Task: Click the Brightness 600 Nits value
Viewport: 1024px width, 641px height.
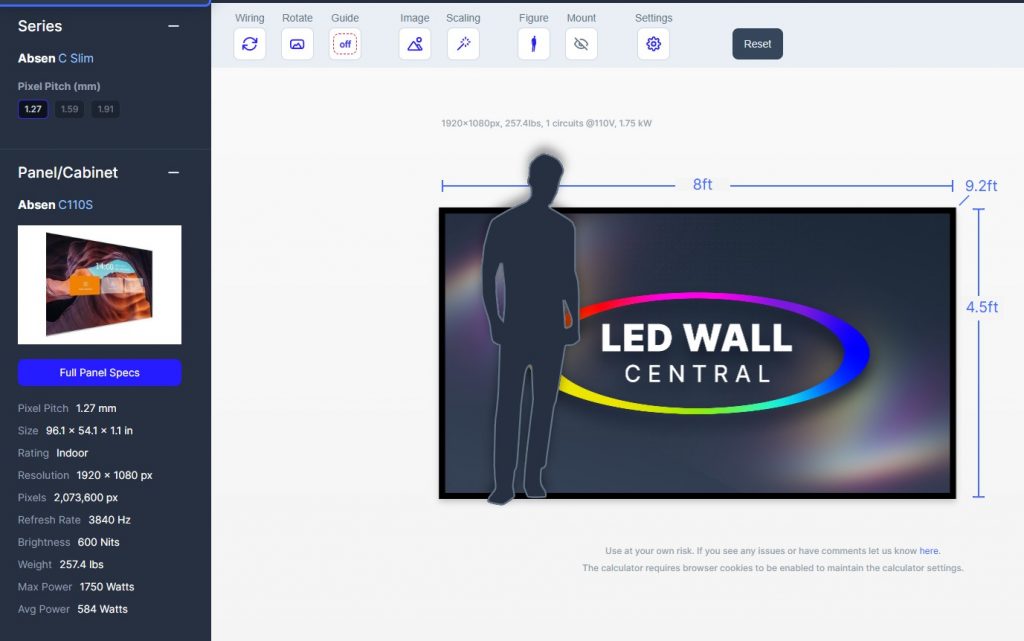Action: click(99, 542)
